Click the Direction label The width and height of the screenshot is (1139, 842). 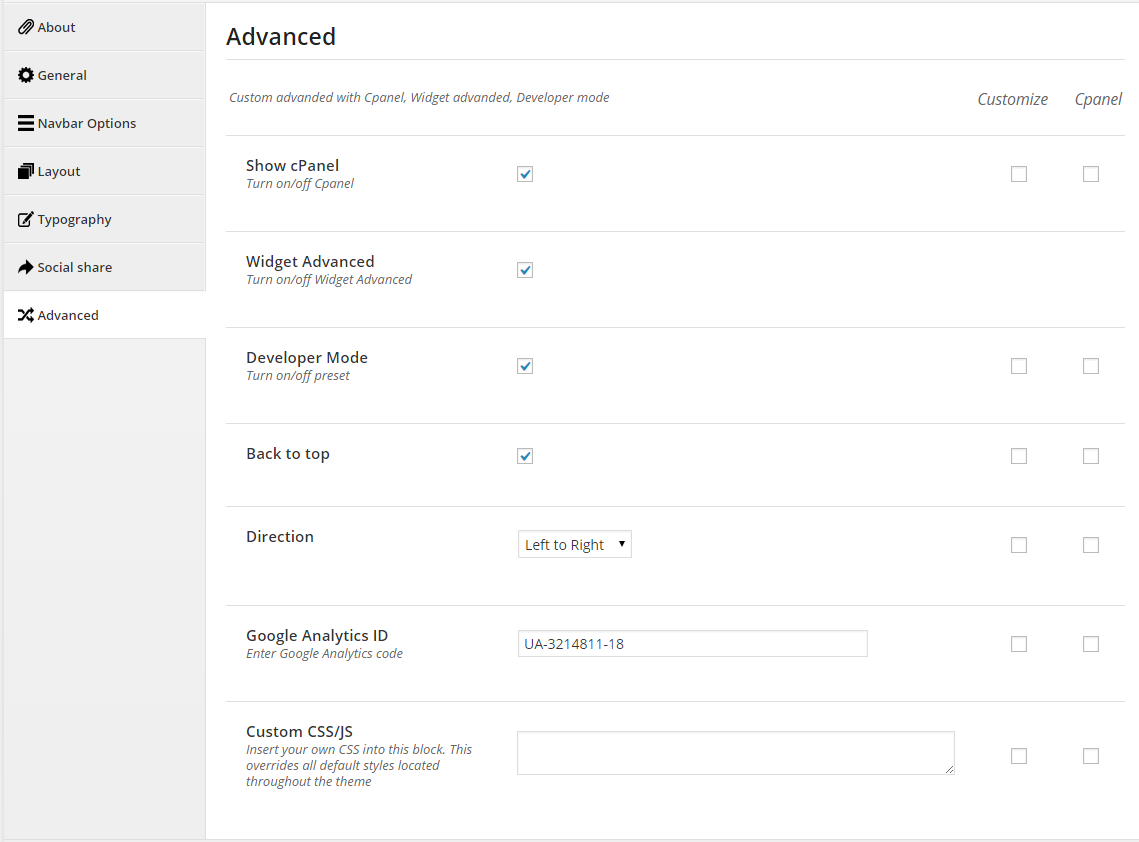point(280,537)
